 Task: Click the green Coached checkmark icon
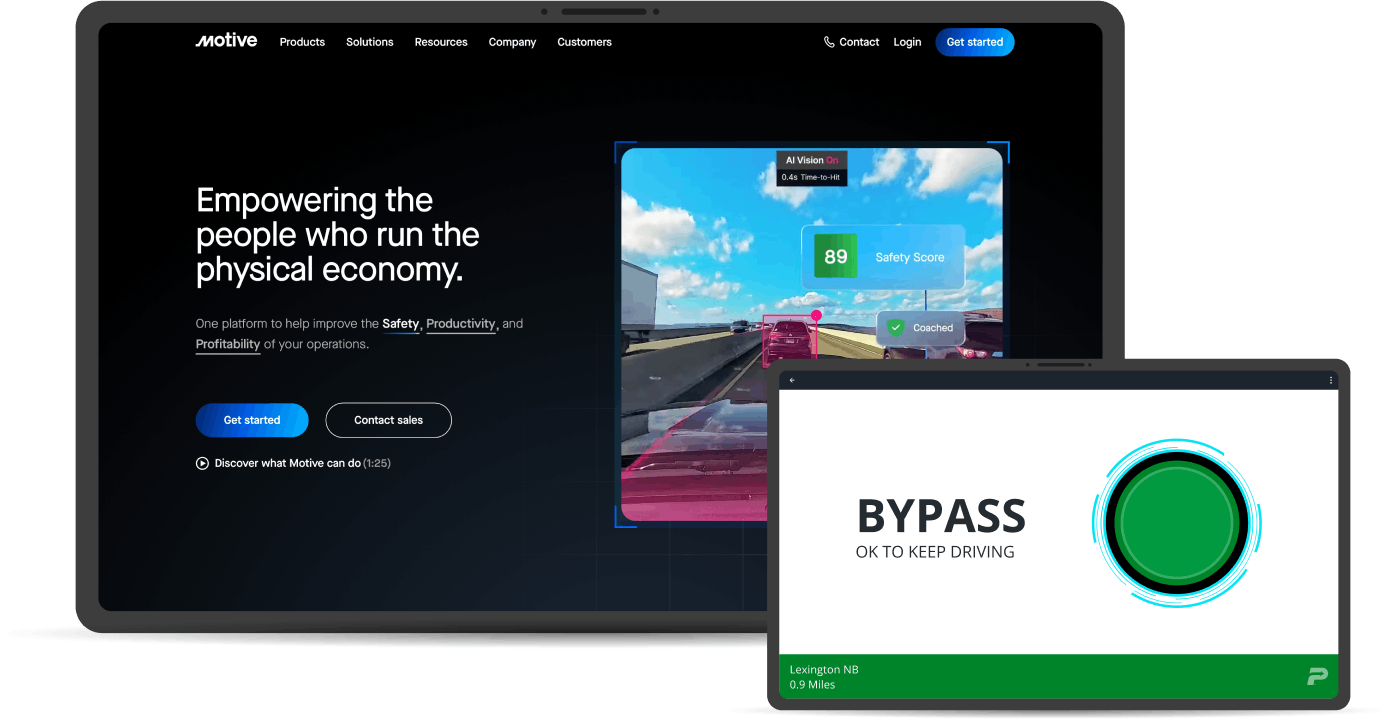tap(895, 328)
